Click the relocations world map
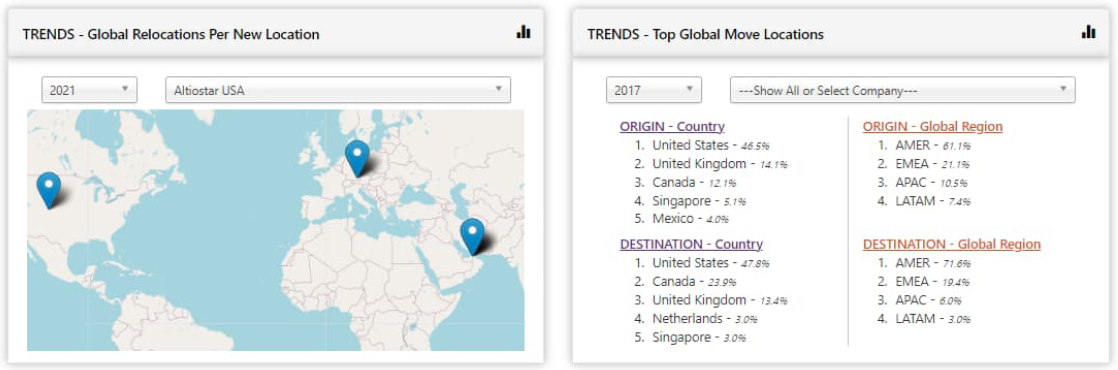The image size is (1118, 370). (x=276, y=230)
